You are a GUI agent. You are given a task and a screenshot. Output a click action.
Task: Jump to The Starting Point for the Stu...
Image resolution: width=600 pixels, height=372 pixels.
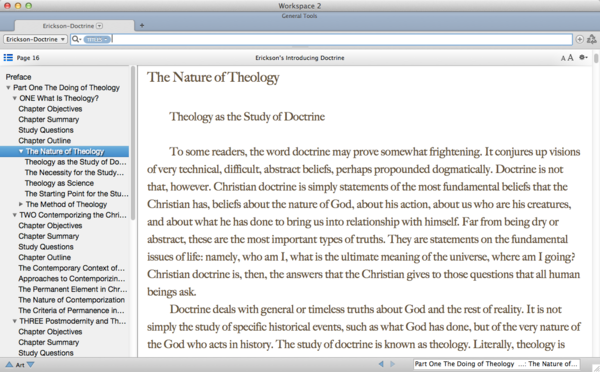pyautogui.click(x=77, y=194)
